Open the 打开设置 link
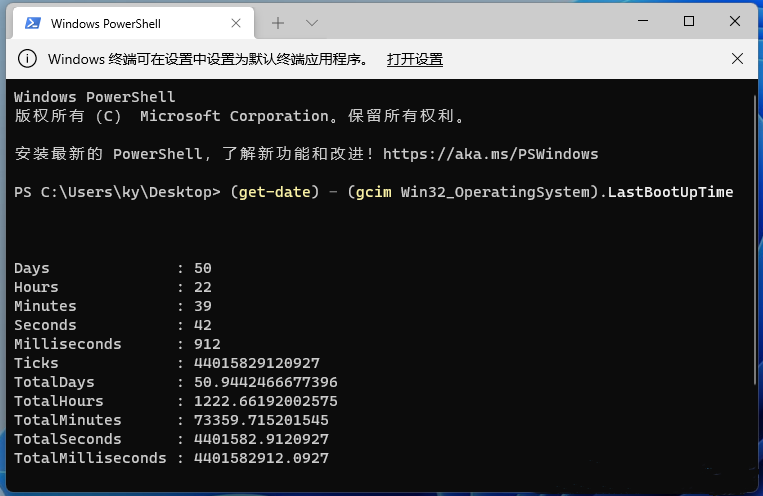The height and width of the screenshot is (496, 763). click(415, 59)
